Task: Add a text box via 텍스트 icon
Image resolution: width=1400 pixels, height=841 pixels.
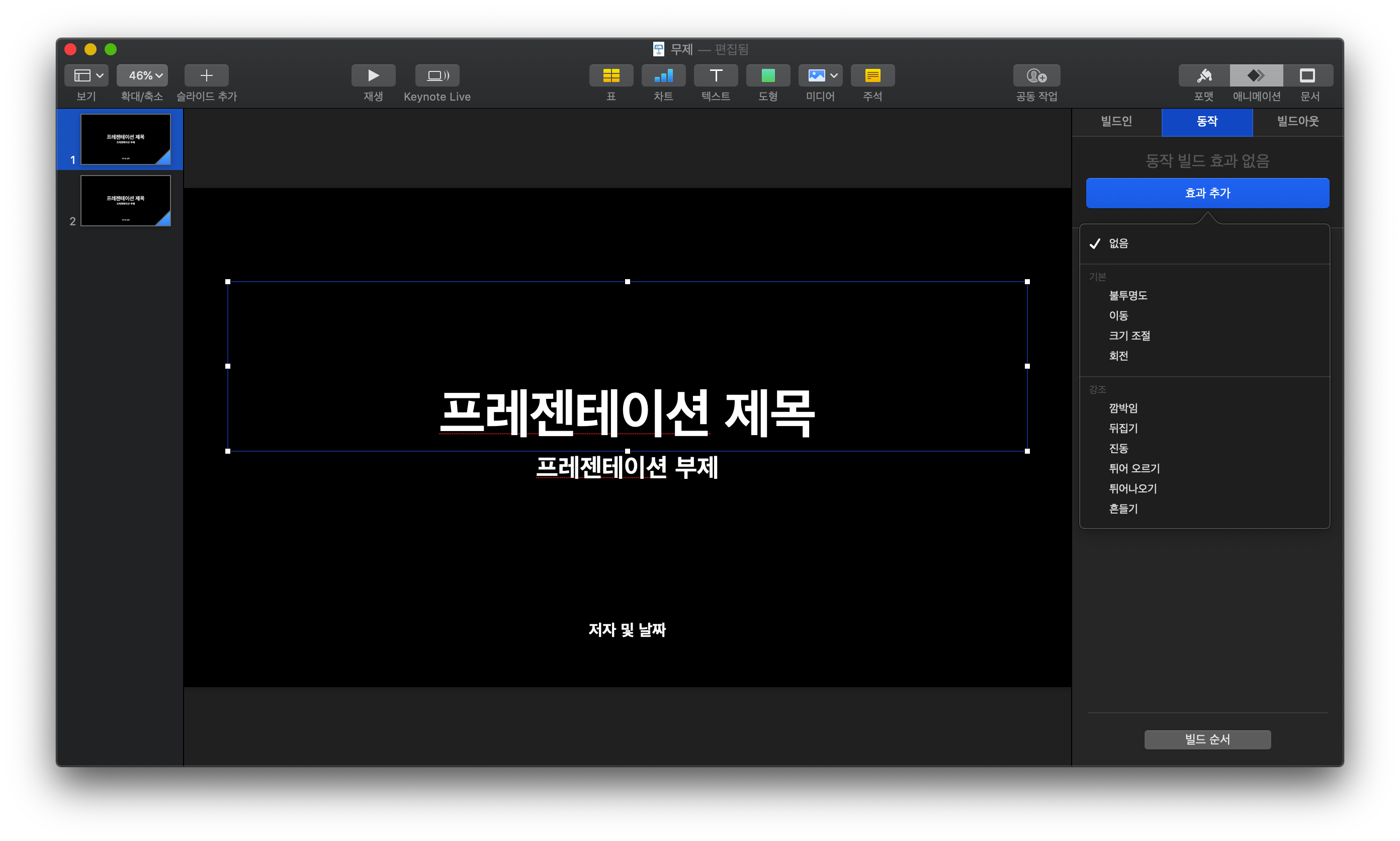Action: pyautogui.click(x=716, y=75)
